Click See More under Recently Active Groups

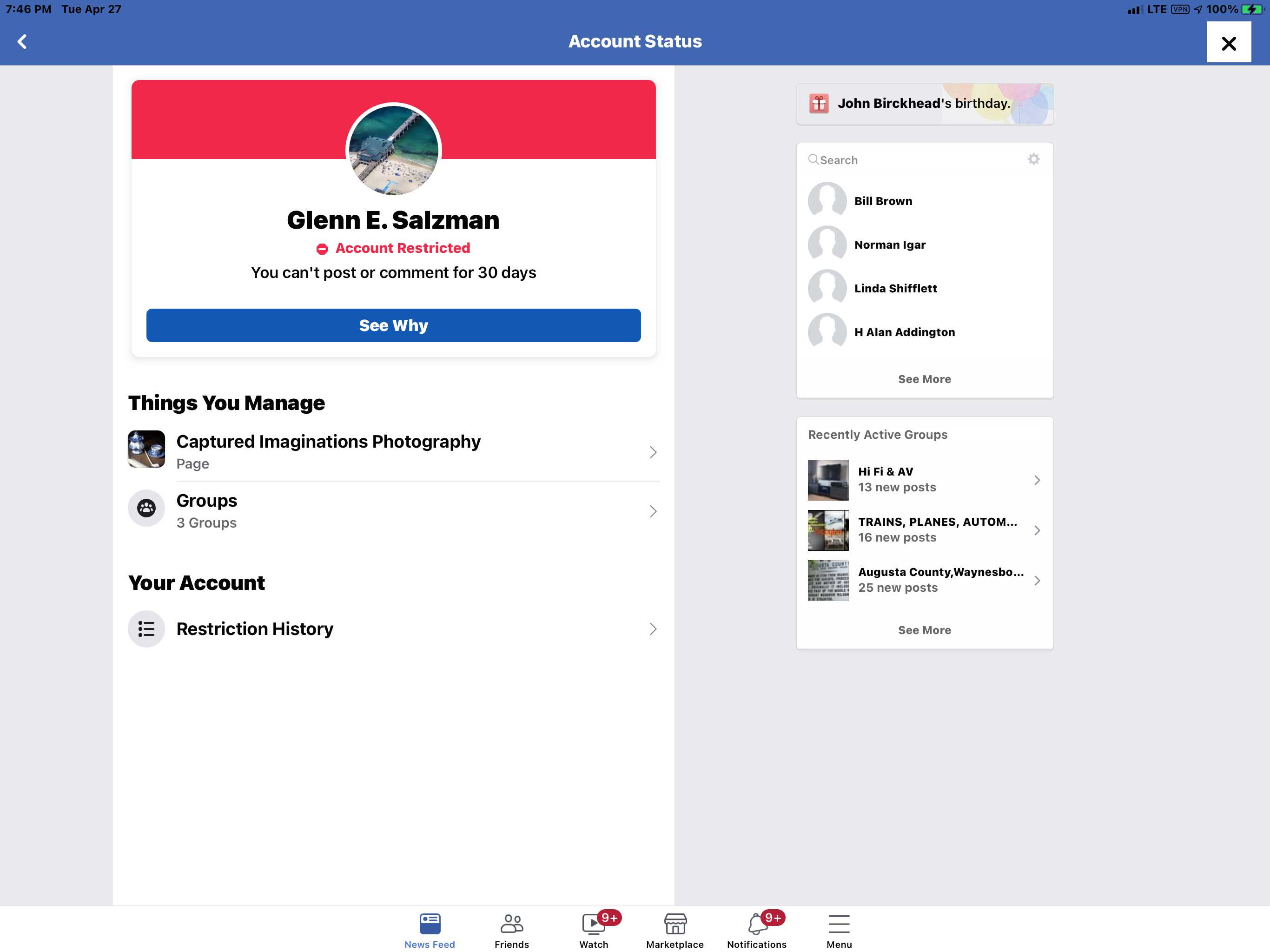[924, 630]
